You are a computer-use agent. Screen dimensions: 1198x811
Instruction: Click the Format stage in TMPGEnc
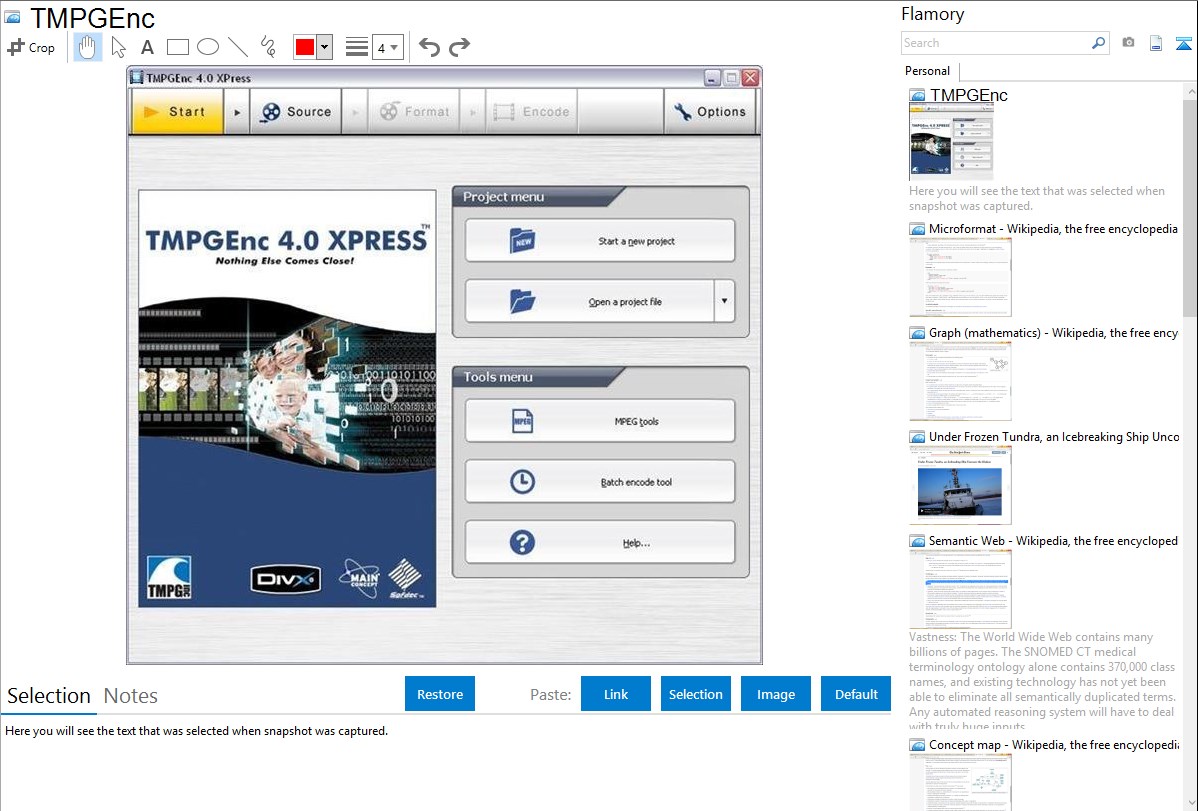414,112
